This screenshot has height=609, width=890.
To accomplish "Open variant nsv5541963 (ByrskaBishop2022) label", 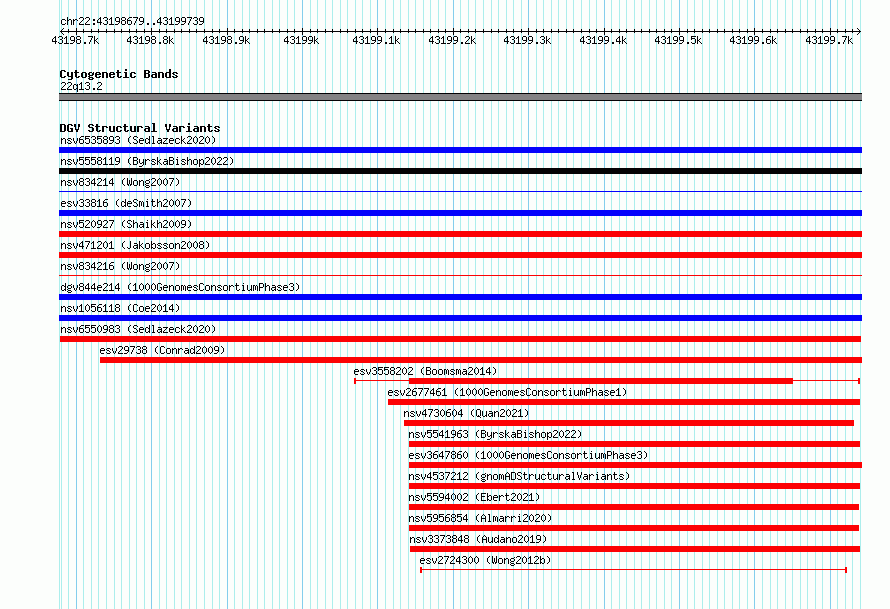I will [x=495, y=434].
